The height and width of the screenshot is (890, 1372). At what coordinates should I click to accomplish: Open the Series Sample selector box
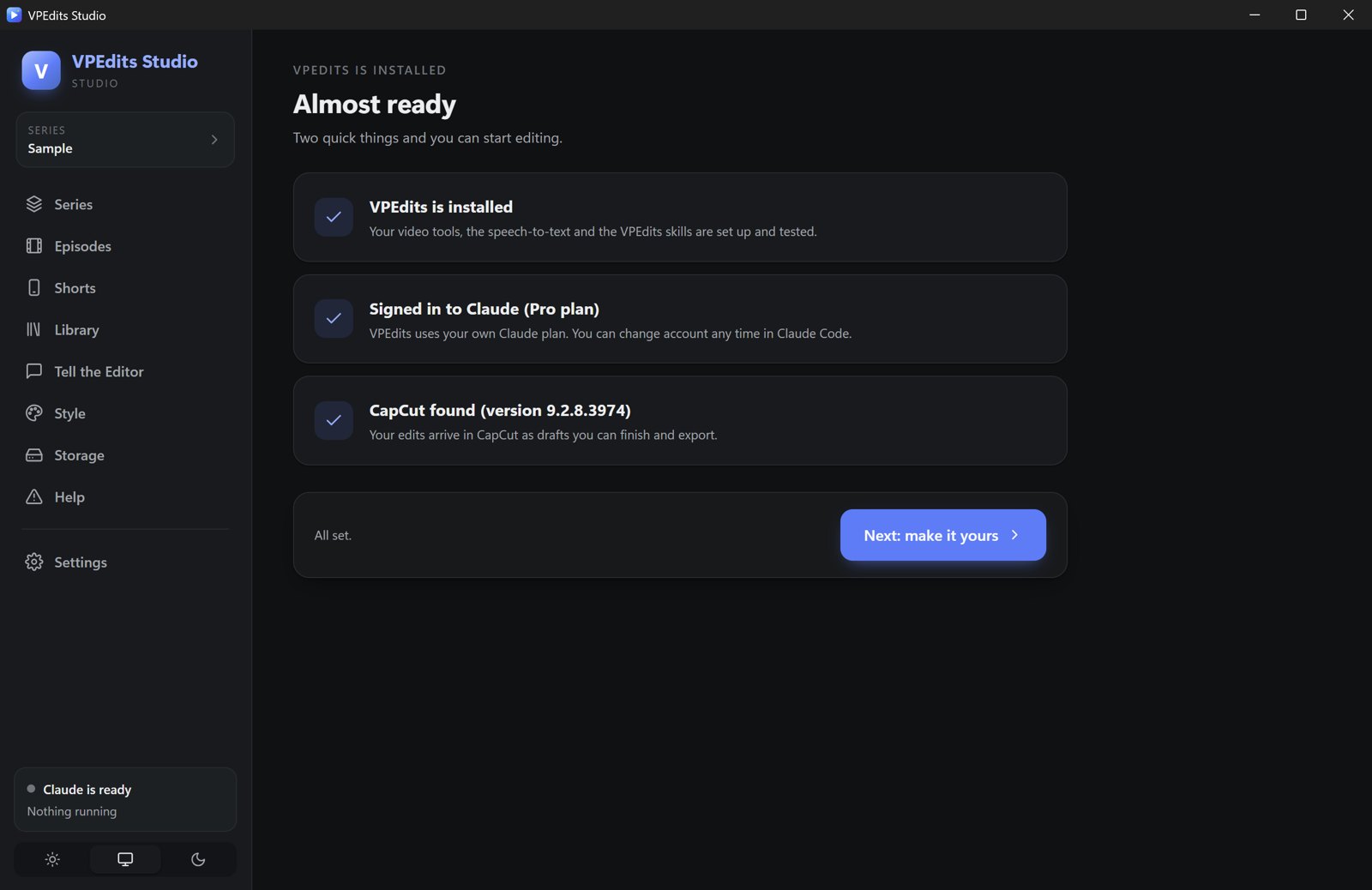coord(125,139)
